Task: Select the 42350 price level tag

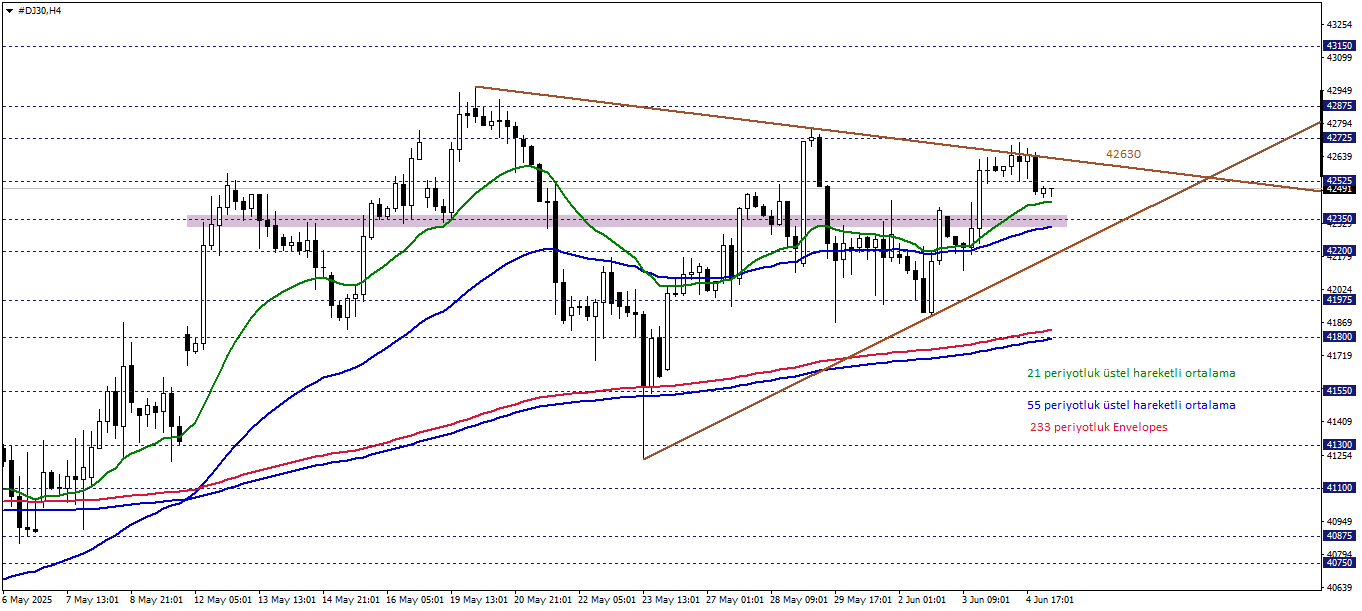Action: (x=1339, y=218)
